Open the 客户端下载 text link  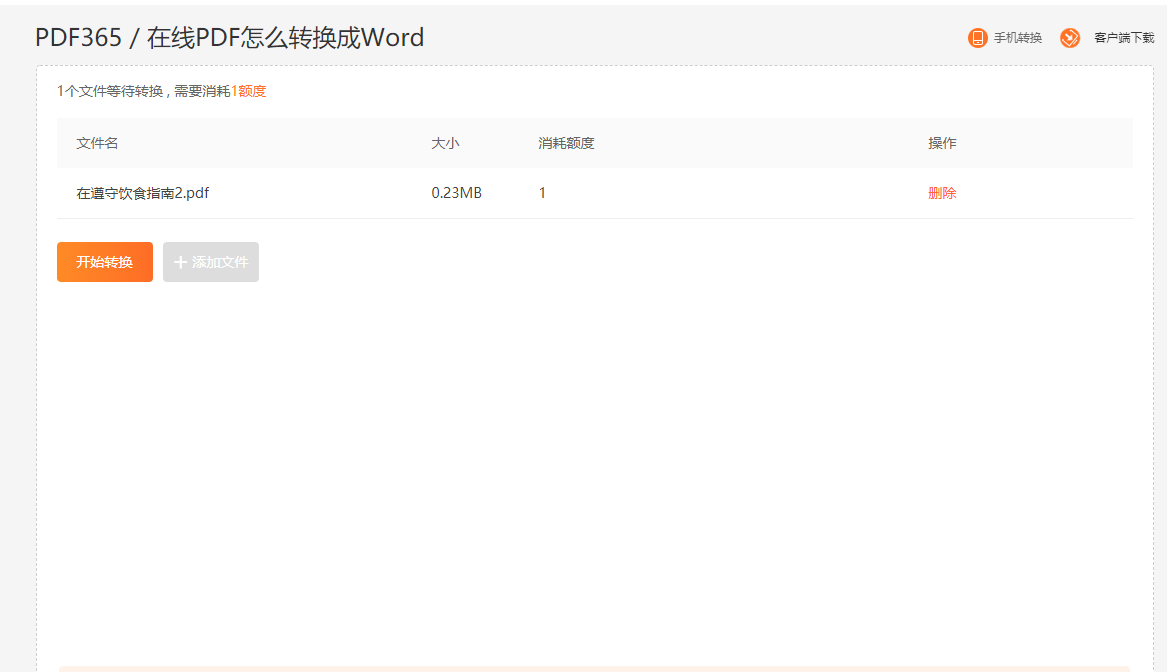pos(1124,38)
